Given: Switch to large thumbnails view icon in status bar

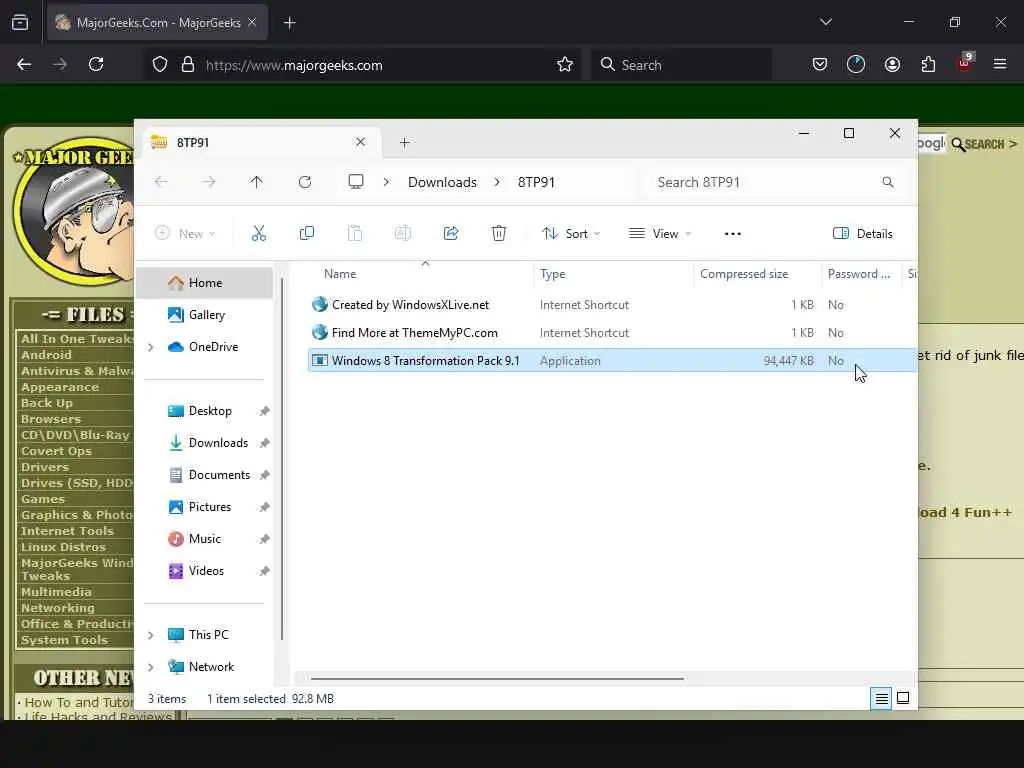Looking at the screenshot, I should (x=903, y=699).
